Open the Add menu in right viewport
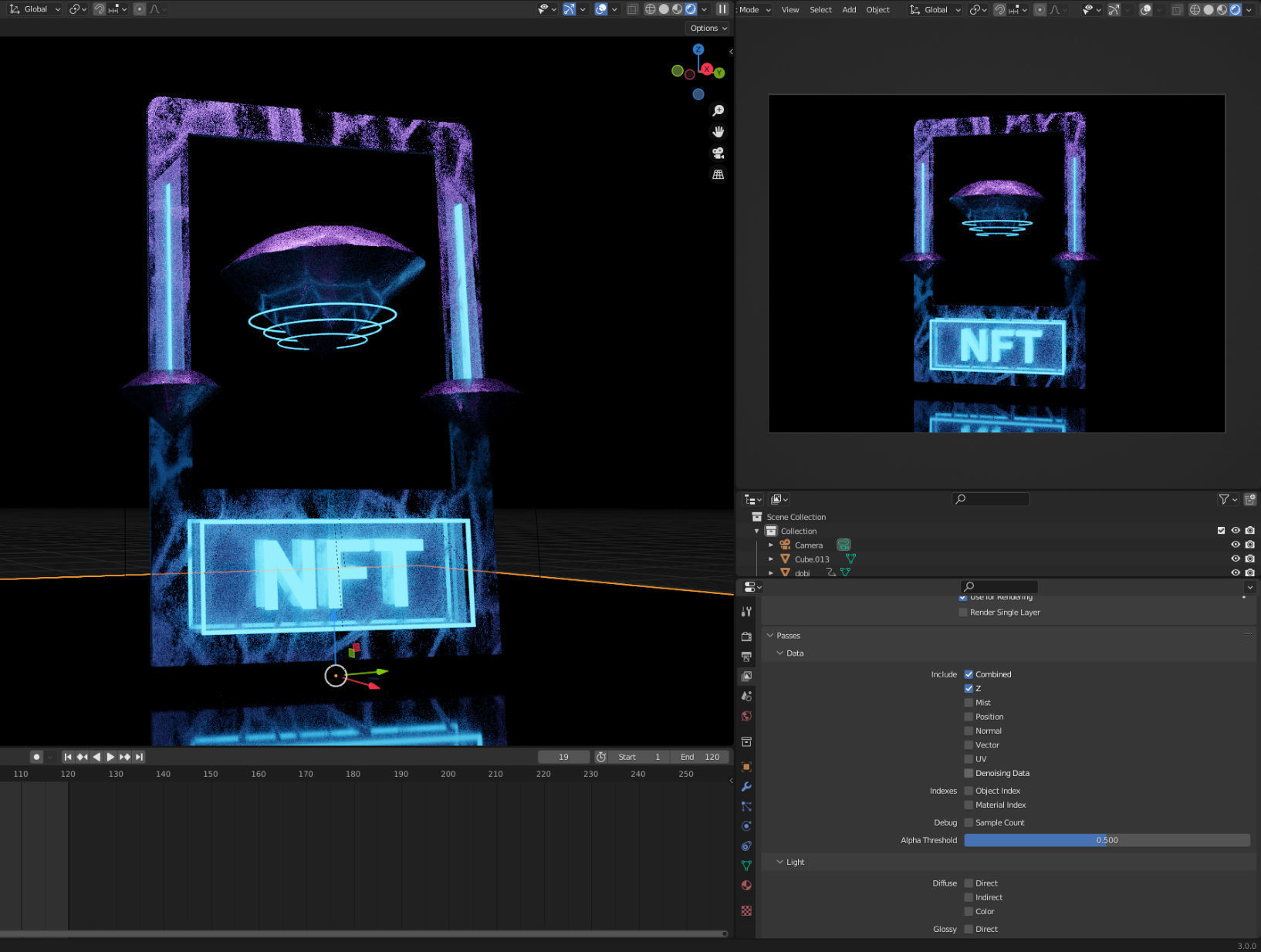This screenshot has width=1261, height=952. 849,10
